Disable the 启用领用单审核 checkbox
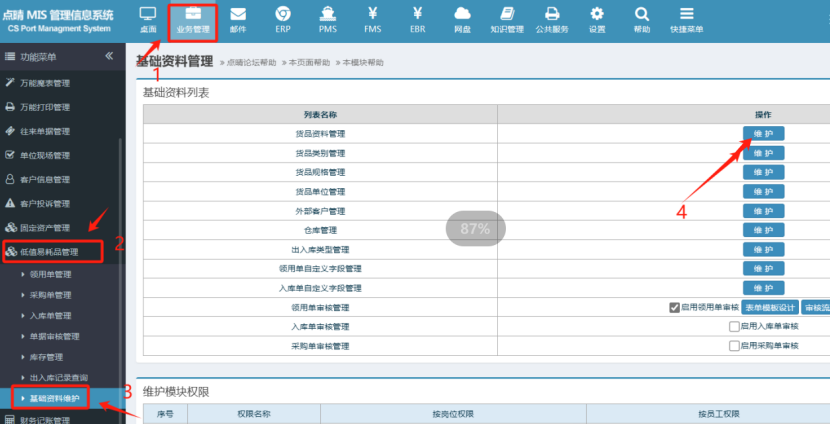 pos(674,308)
